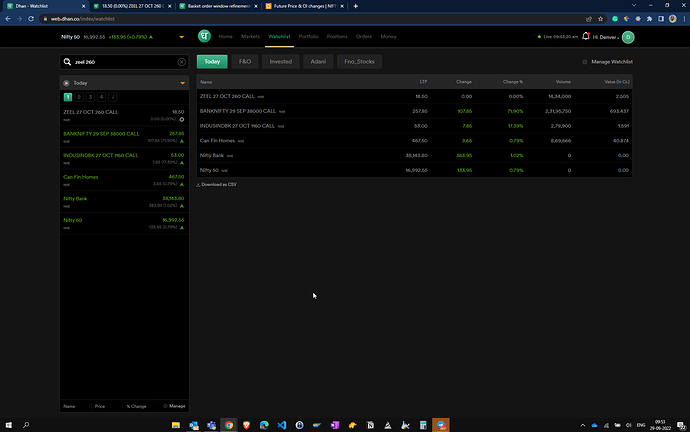This screenshot has width=690, height=432.
Task: Expand the Nifty 50 index dropdown arrow
Action: 182,37
